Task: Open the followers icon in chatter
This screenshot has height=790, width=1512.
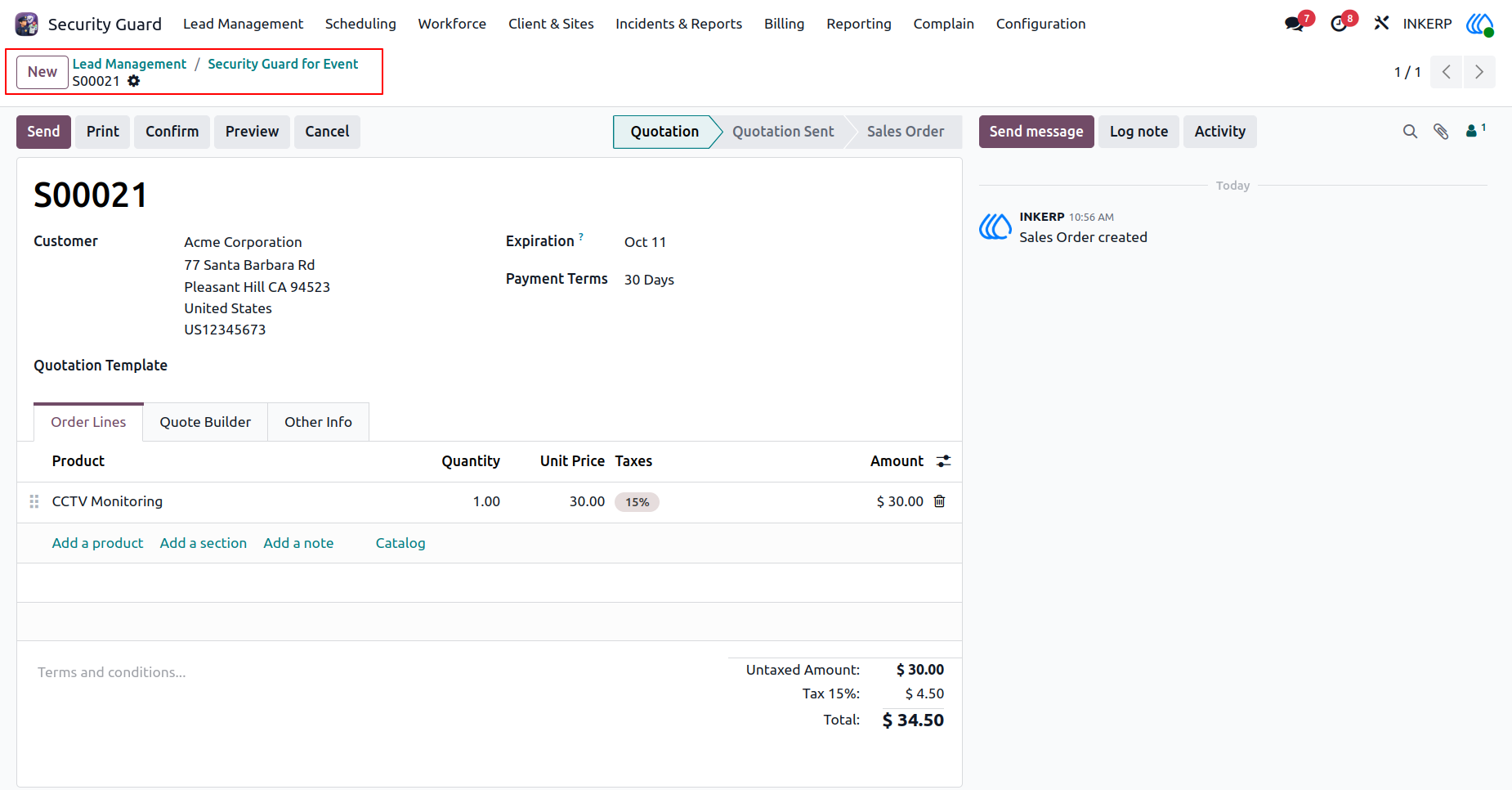Action: [1476, 130]
